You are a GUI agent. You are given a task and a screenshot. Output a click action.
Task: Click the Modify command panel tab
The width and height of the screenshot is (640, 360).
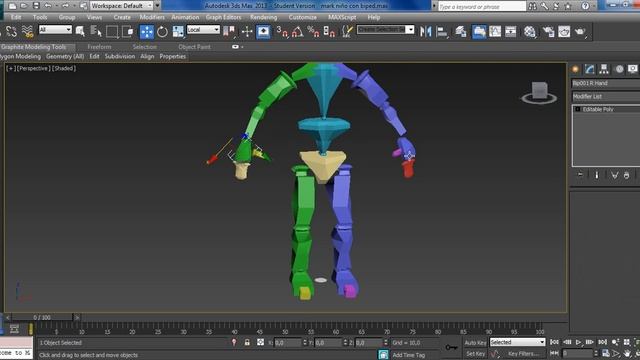(589, 69)
